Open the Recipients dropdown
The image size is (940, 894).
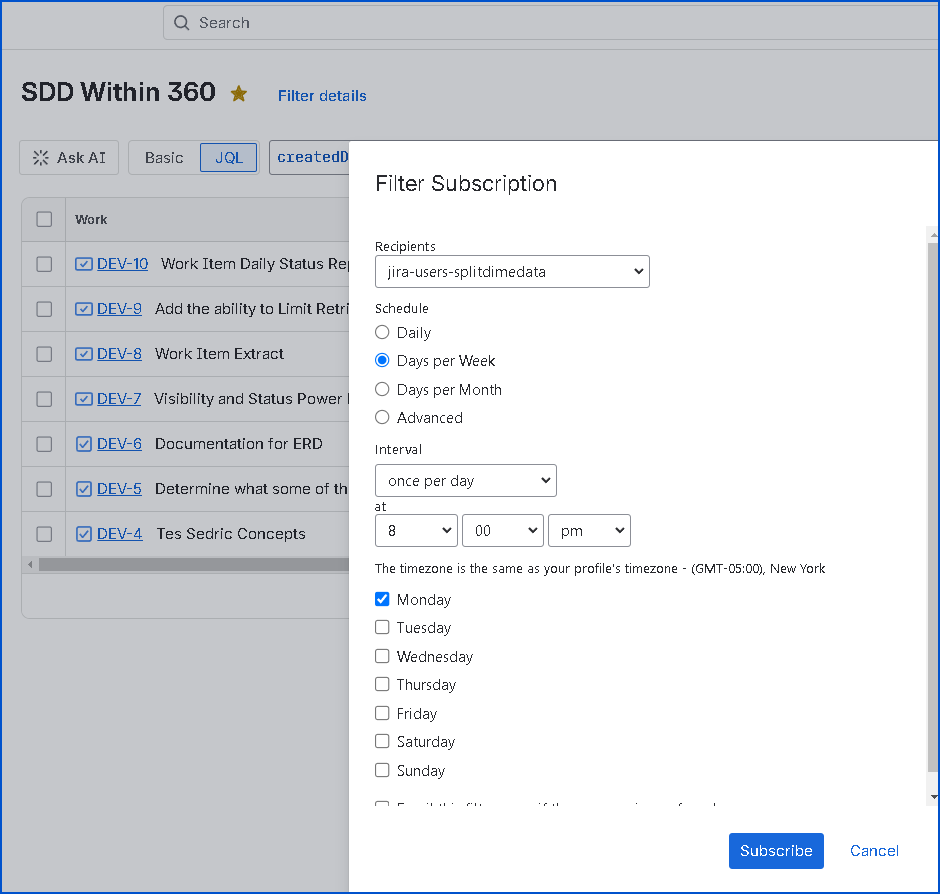click(512, 272)
